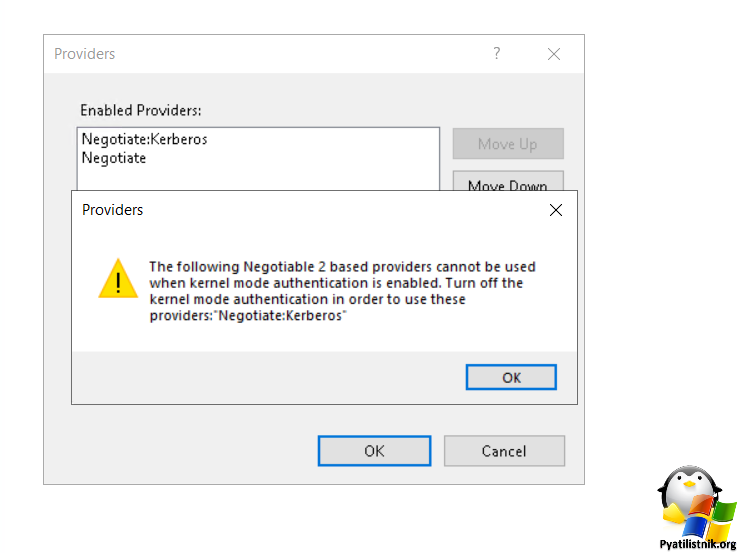Click quoted "Negotiate:Kerberos" in the warning message
741x553 pixels.
point(281,315)
